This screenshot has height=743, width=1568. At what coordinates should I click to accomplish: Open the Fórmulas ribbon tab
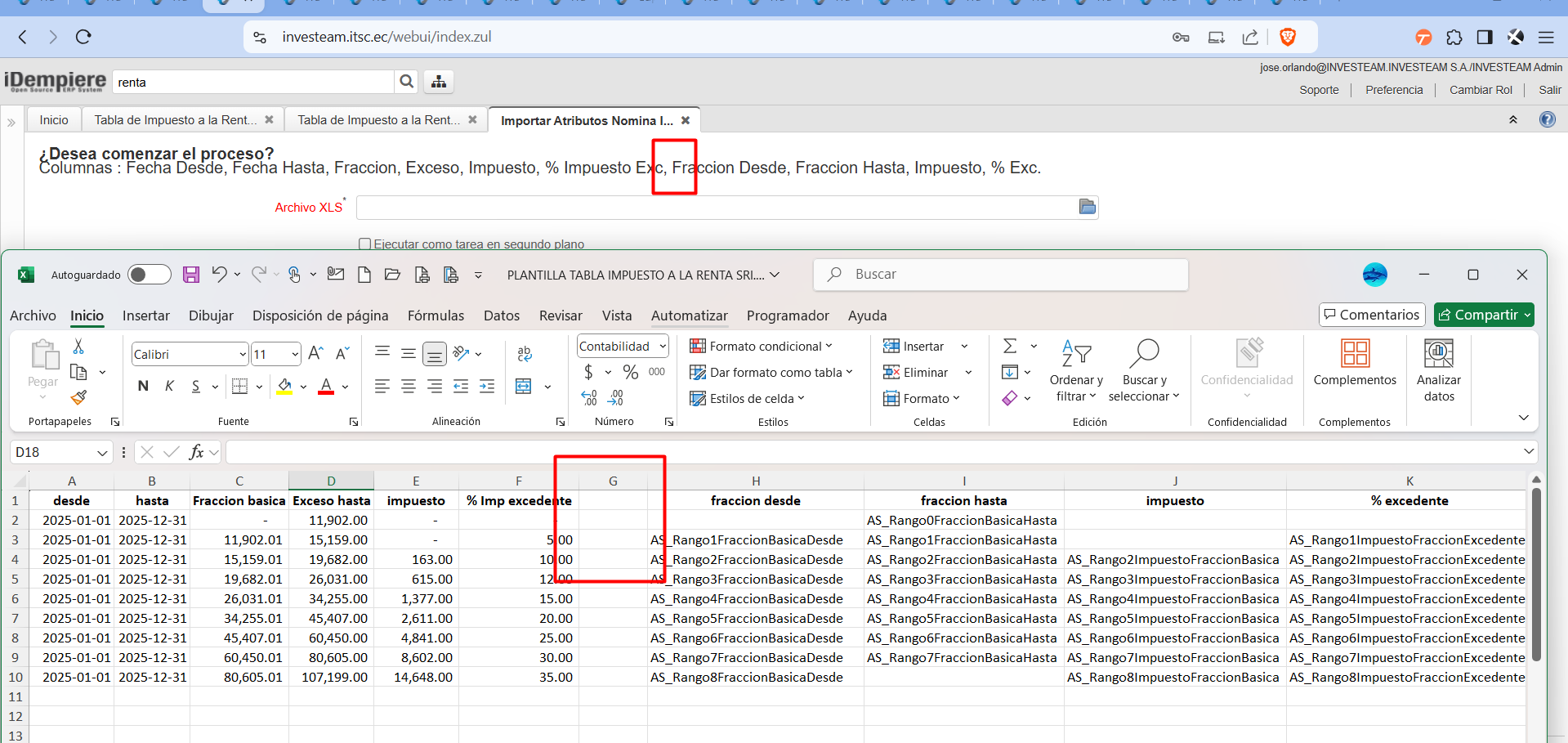[x=436, y=316]
